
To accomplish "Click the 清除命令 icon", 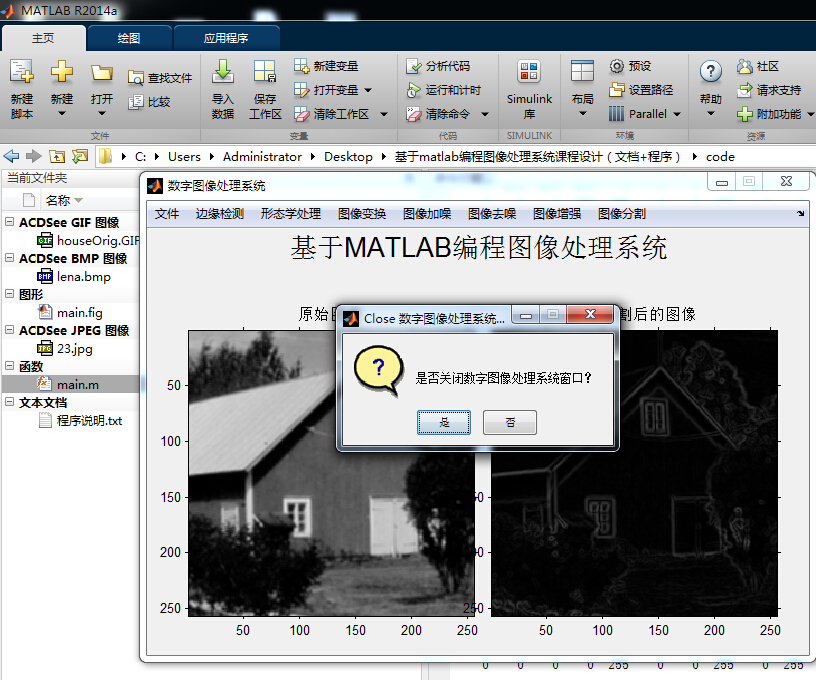I will [414, 114].
